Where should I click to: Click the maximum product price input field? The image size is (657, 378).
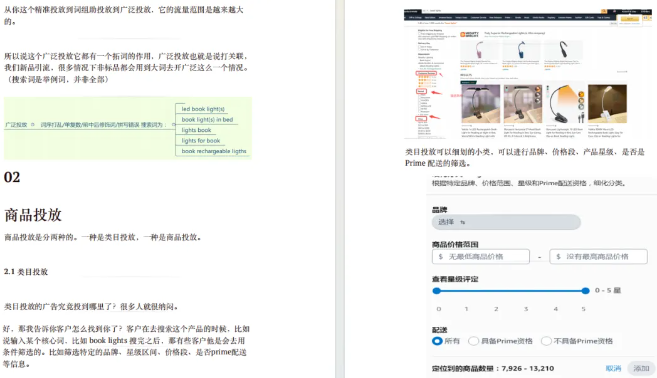point(598,256)
